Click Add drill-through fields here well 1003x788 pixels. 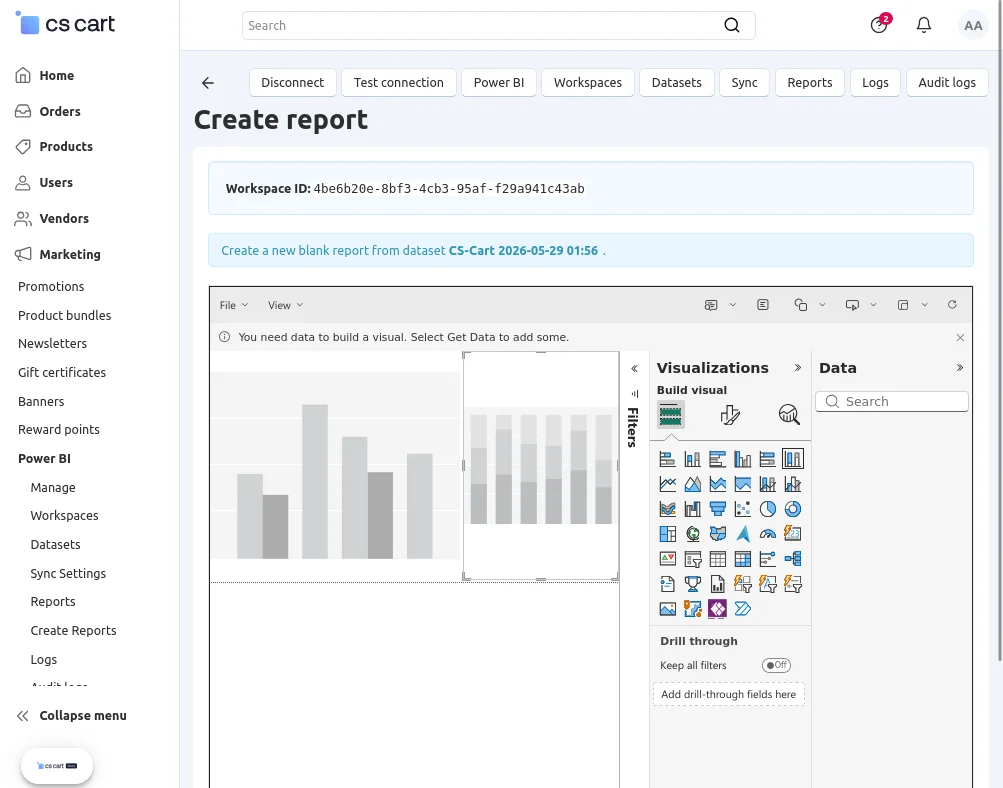point(729,694)
